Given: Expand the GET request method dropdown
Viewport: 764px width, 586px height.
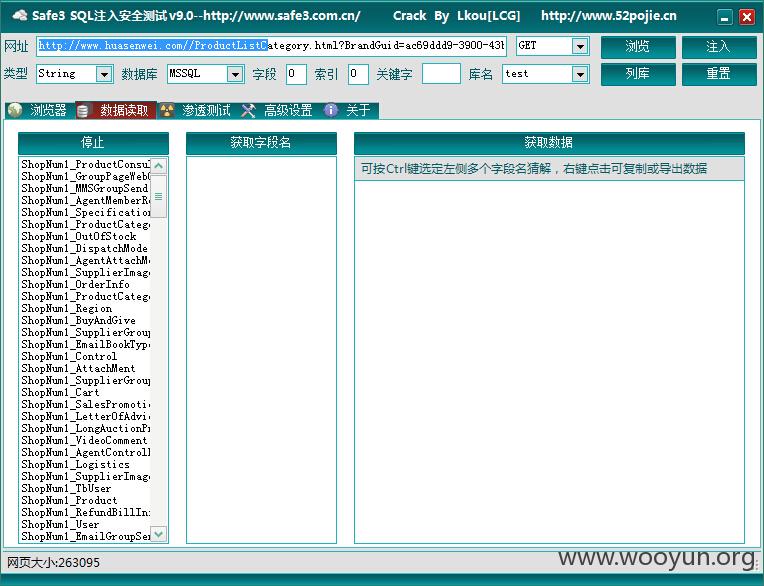Looking at the screenshot, I should (580, 46).
